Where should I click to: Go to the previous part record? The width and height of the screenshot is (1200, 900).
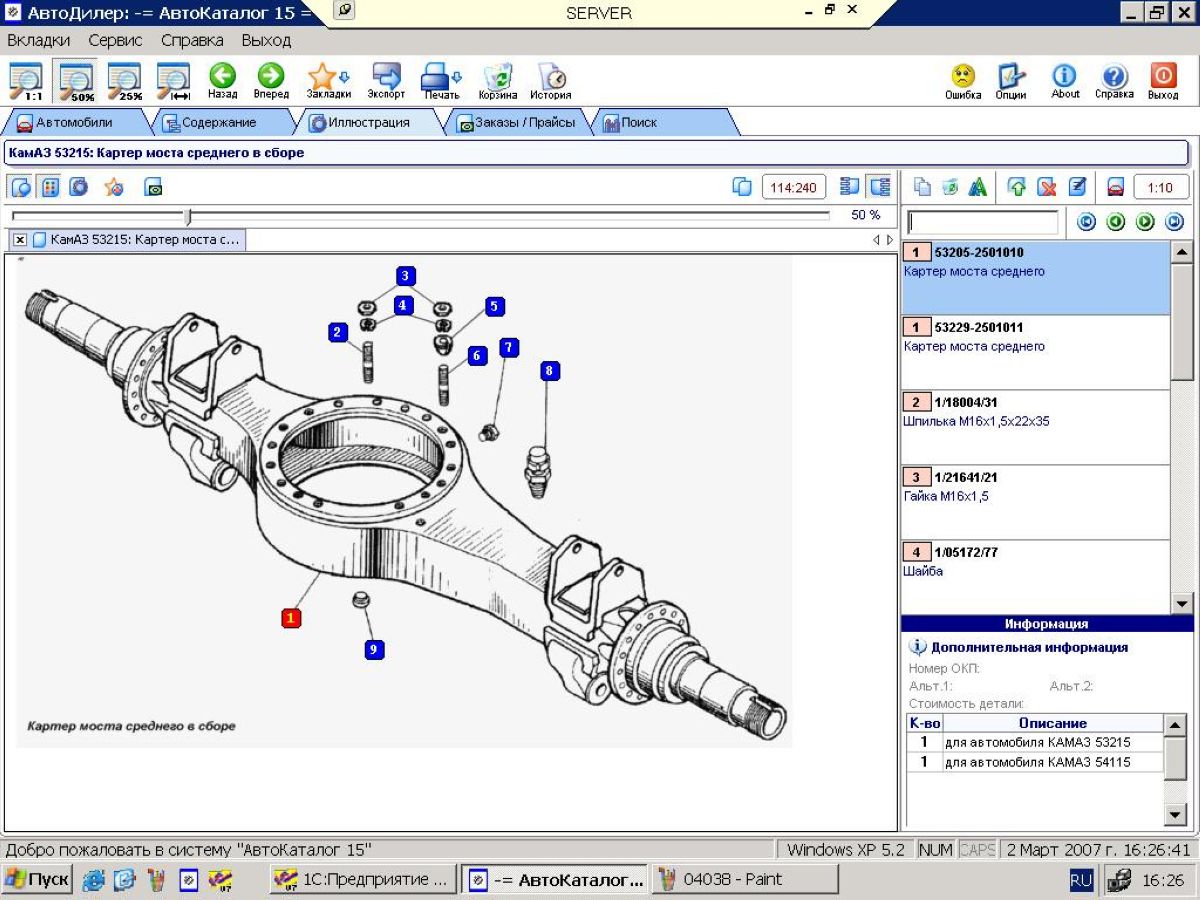tap(1115, 223)
